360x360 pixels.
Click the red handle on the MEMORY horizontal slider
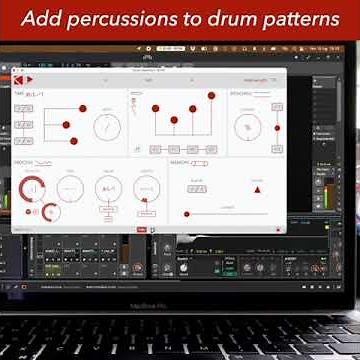(x=187, y=214)
